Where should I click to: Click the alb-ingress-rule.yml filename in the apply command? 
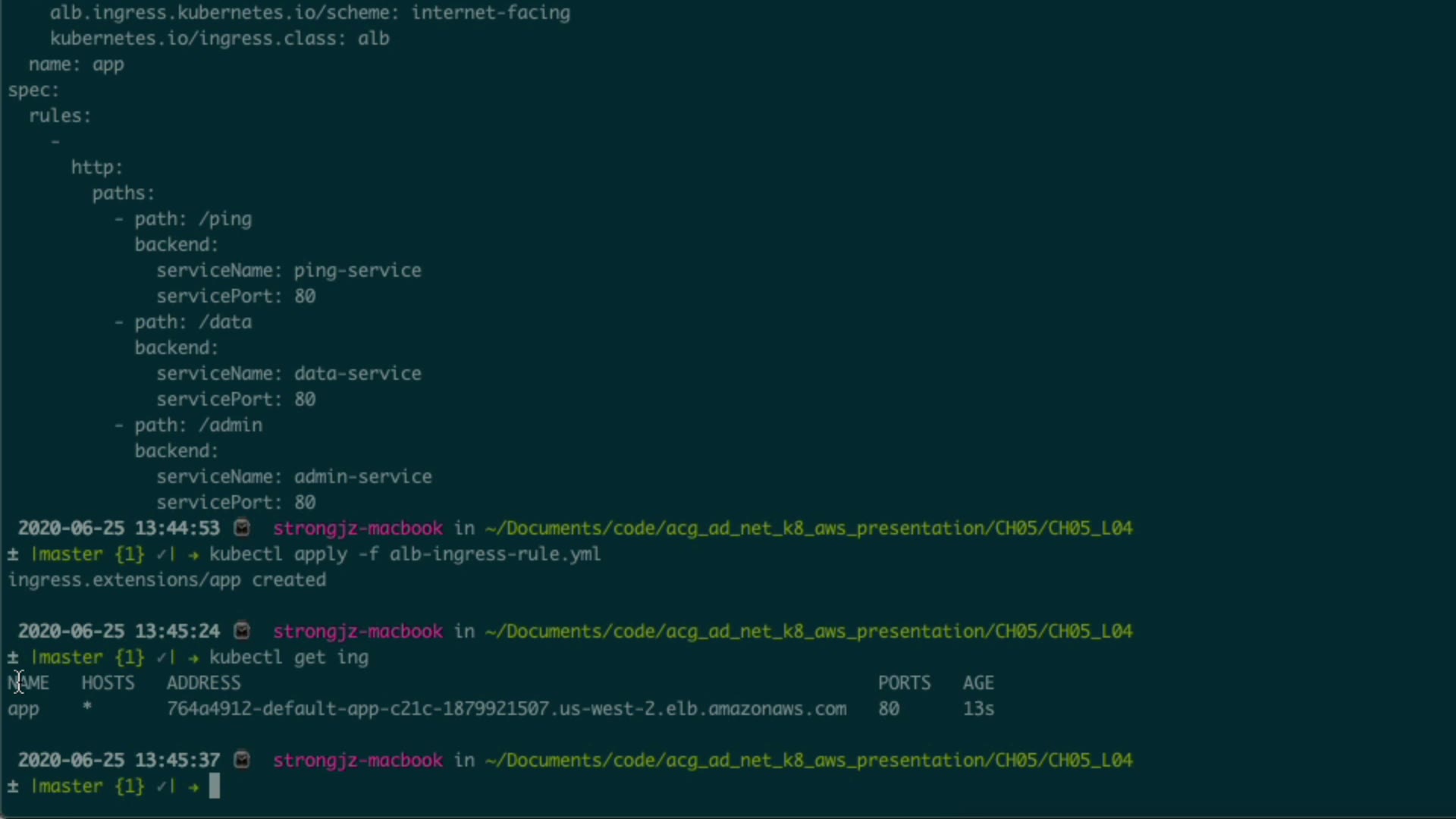tap(494, 554)
